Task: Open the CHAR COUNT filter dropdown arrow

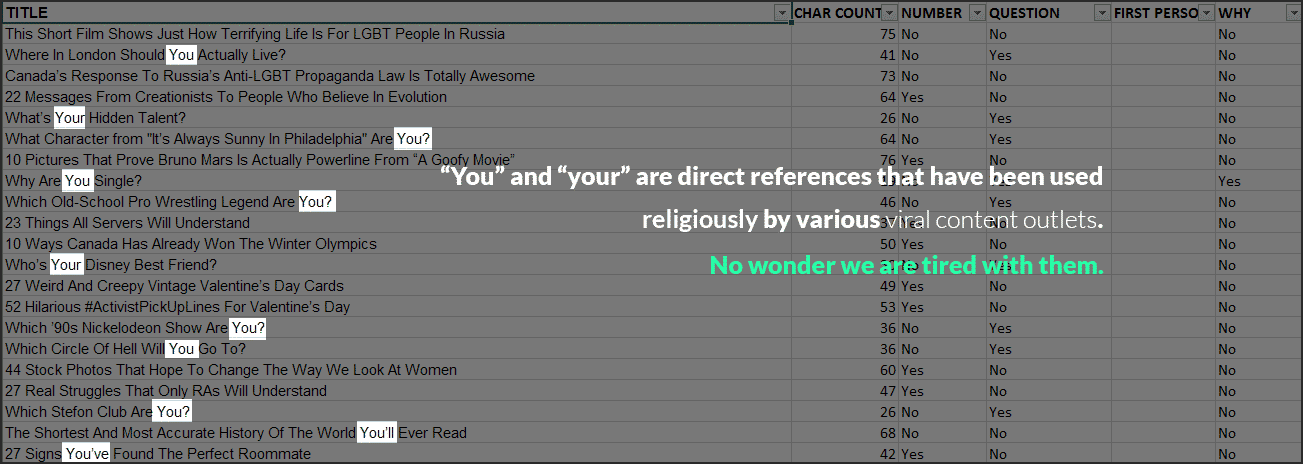Action: coord(889,13)
